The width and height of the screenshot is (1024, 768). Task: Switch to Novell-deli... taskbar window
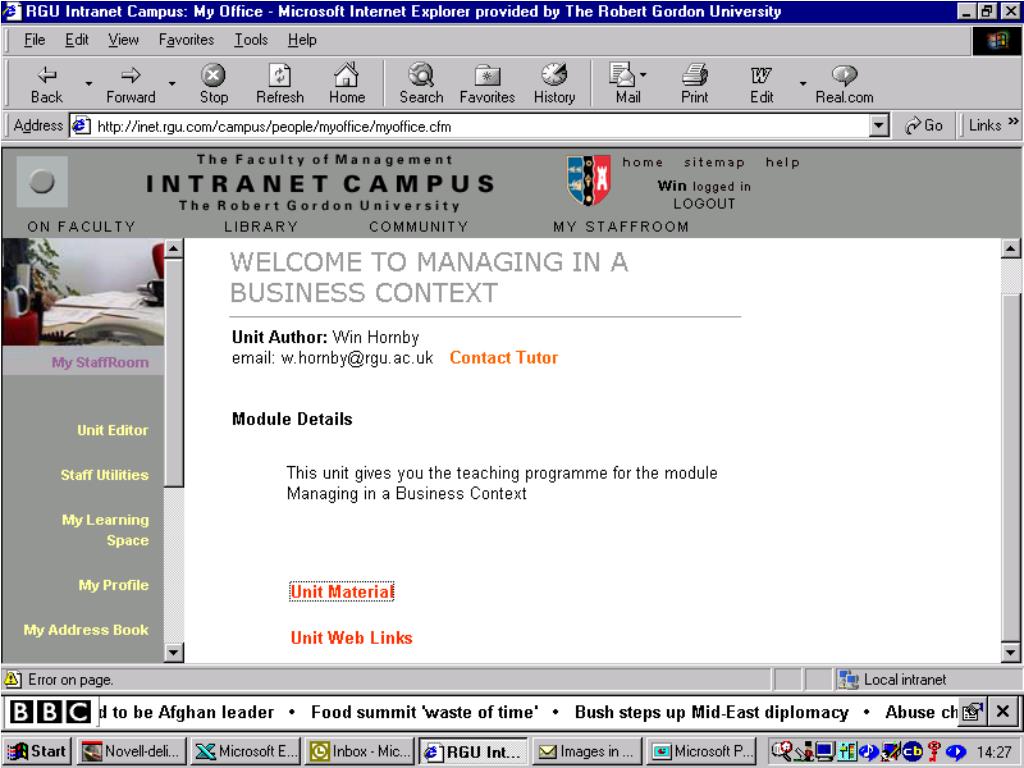pyautogui.click(x=133, y=751)
